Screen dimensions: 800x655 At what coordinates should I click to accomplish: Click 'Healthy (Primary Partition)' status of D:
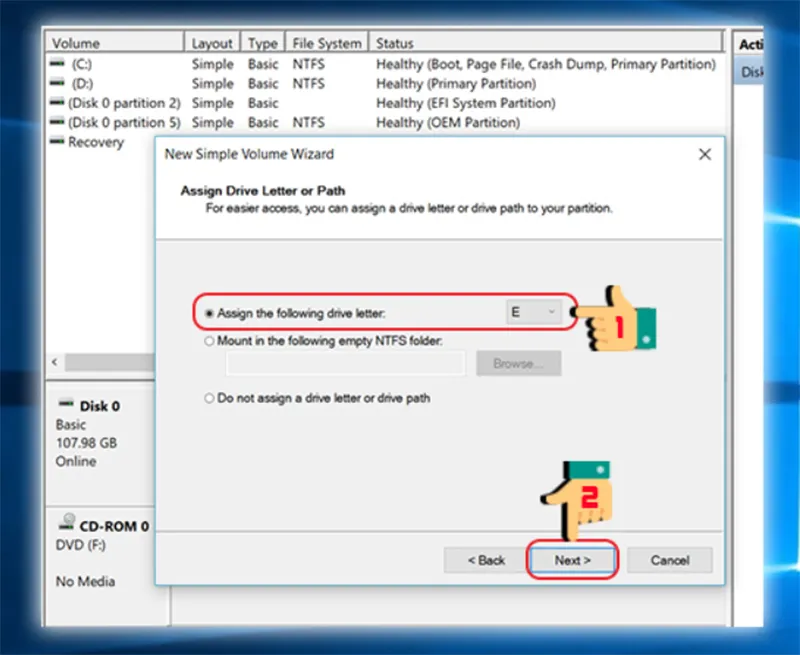coord(456,84)
